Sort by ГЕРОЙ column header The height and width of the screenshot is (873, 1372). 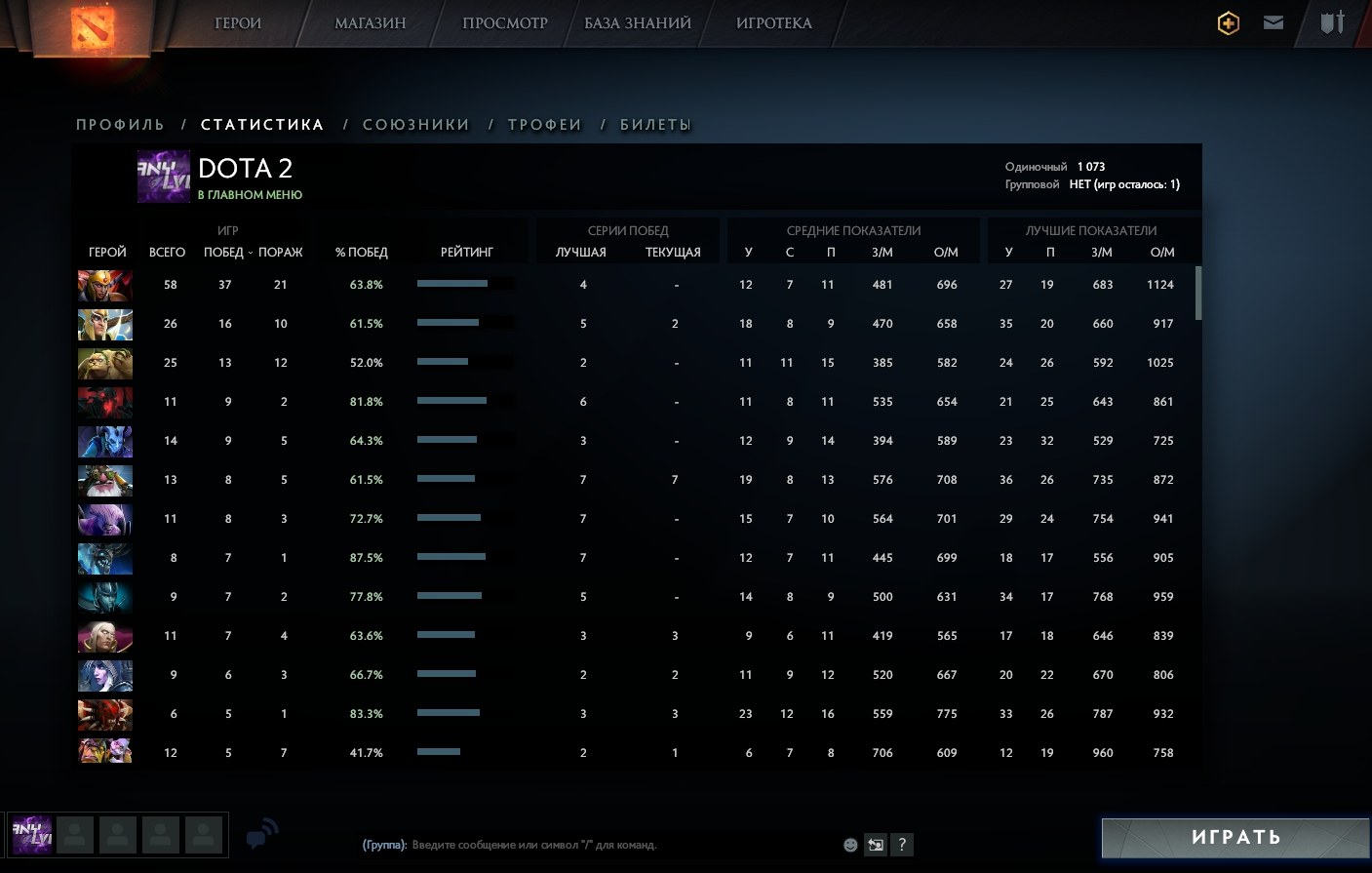coord(107,252)
